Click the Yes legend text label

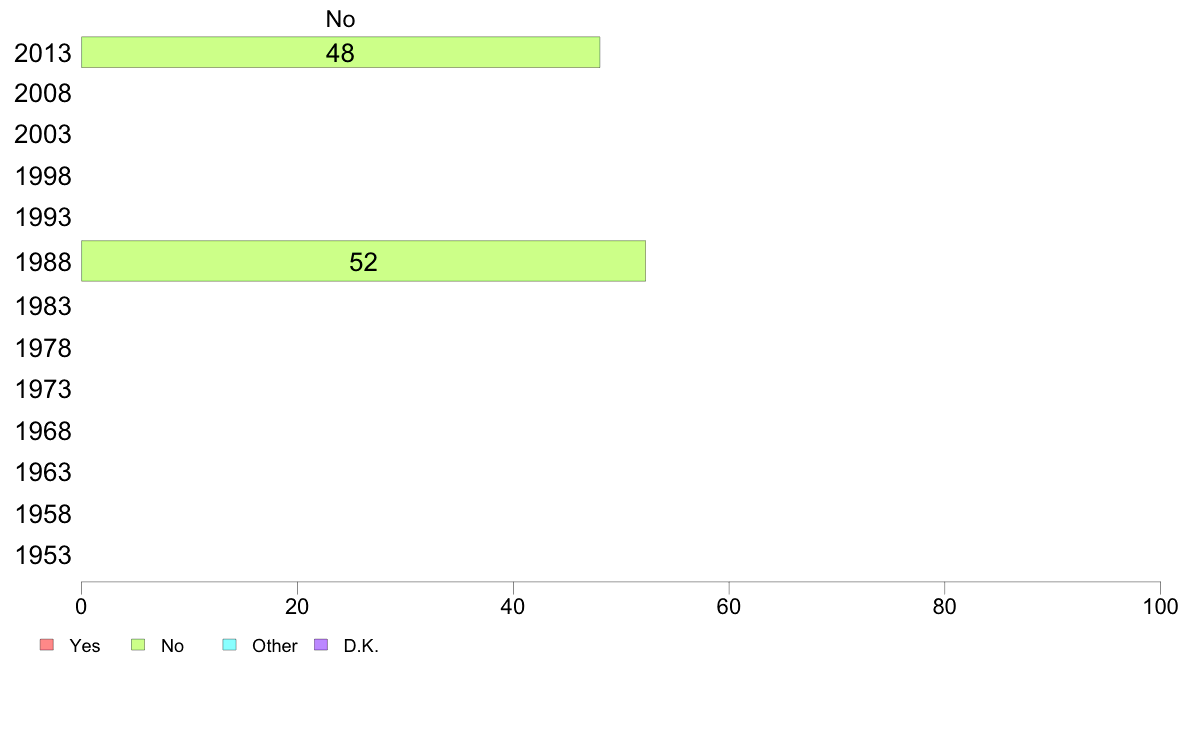(x=84, y=646)
